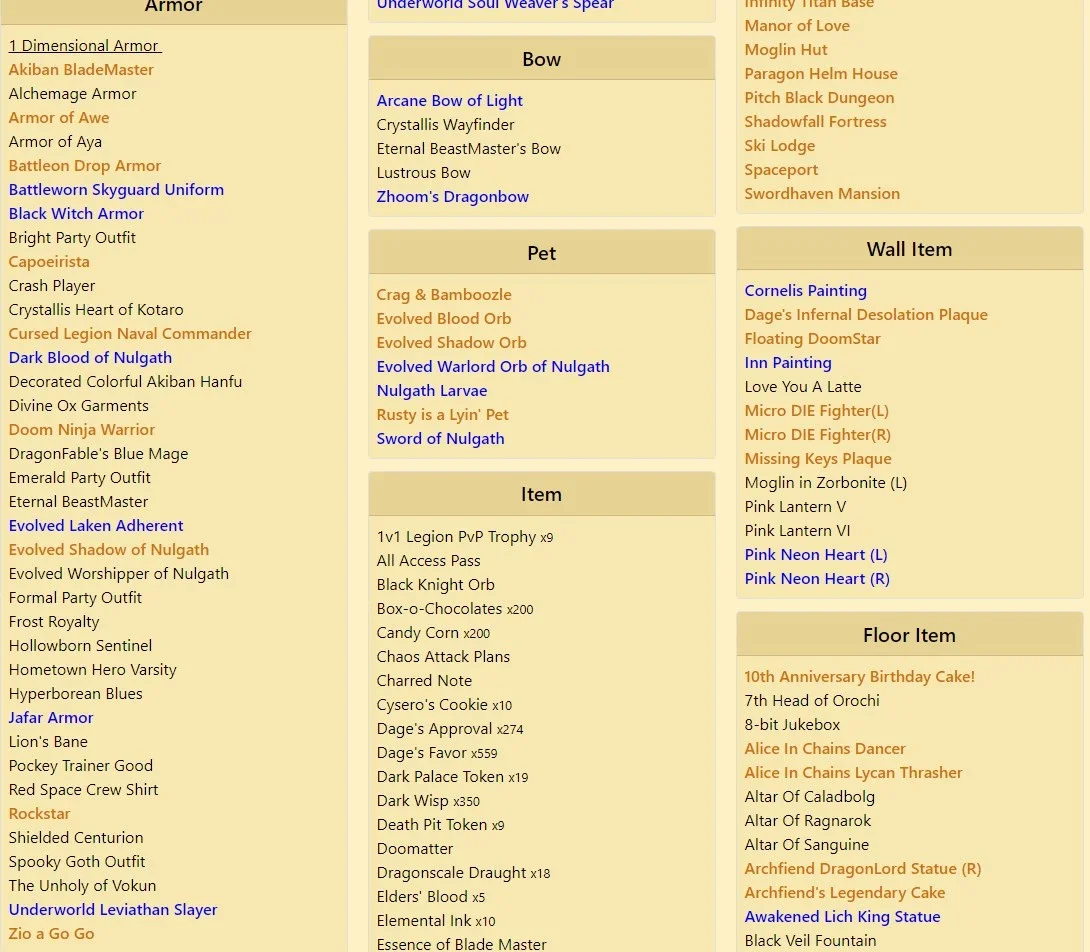Select Battleon Drop Armor link

(x=85, y=166)
